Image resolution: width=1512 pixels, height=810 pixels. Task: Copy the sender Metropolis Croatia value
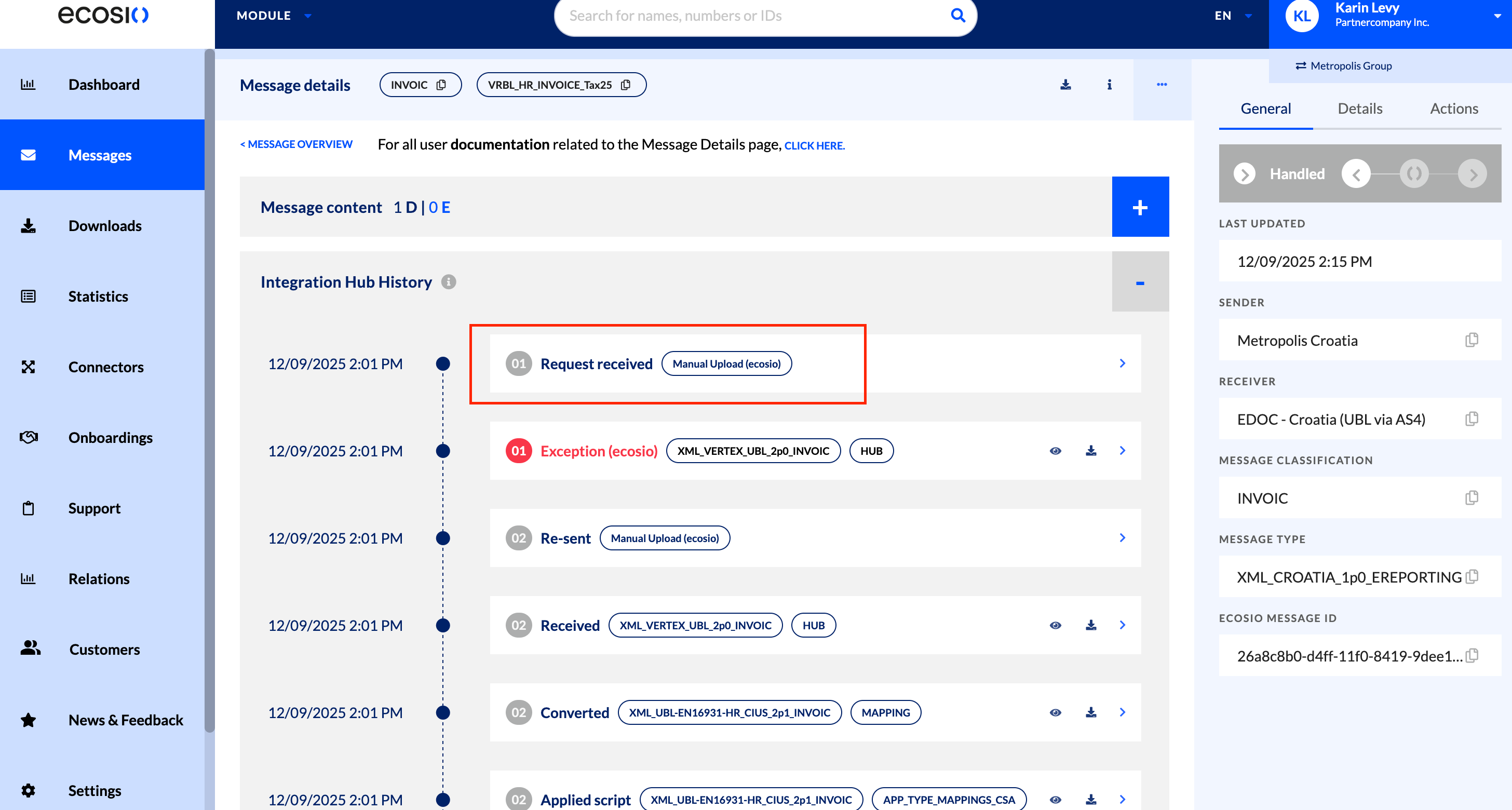point(1472,340)
